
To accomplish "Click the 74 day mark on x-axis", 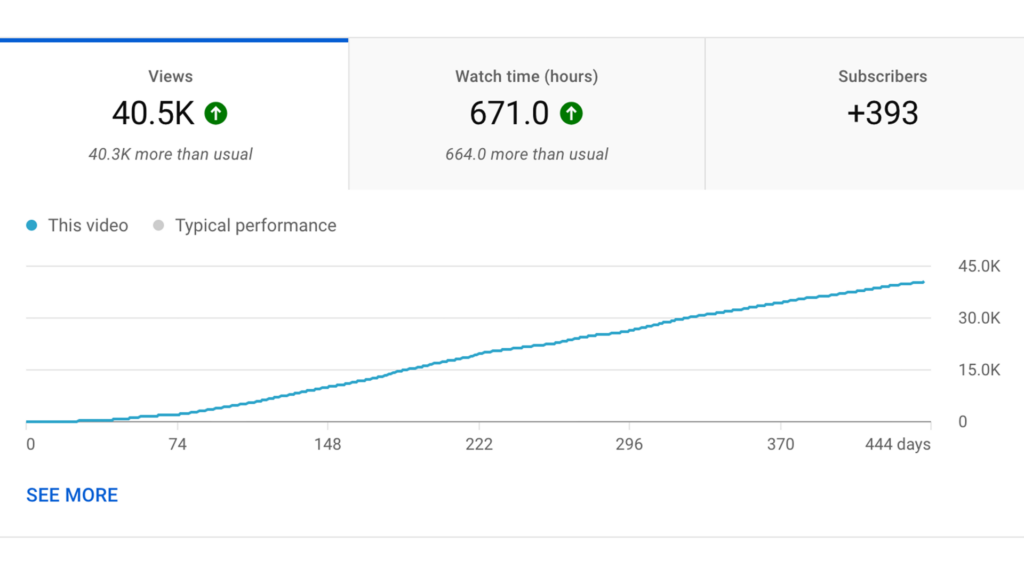I will (x=177, y=444).
